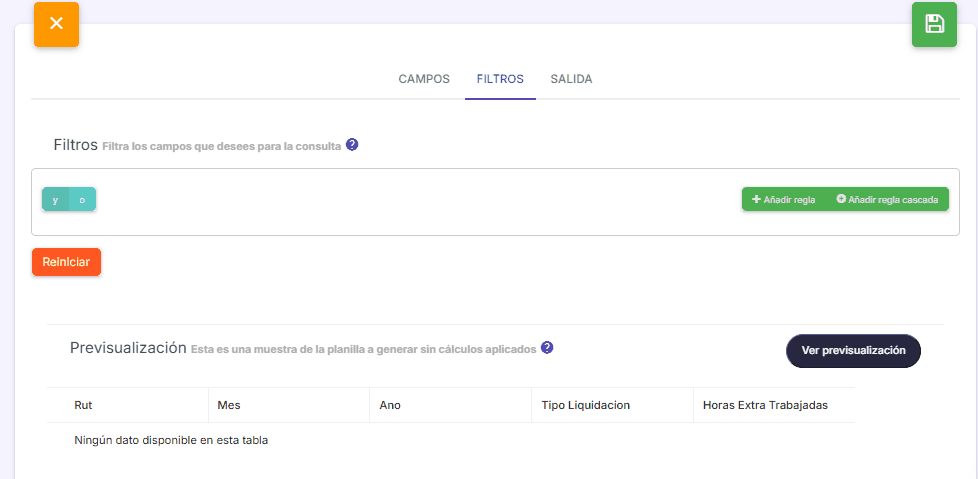Screen dimensions: 978x479
Task: Toggle the 'o' (OR) condition
Action: [82, 200]
